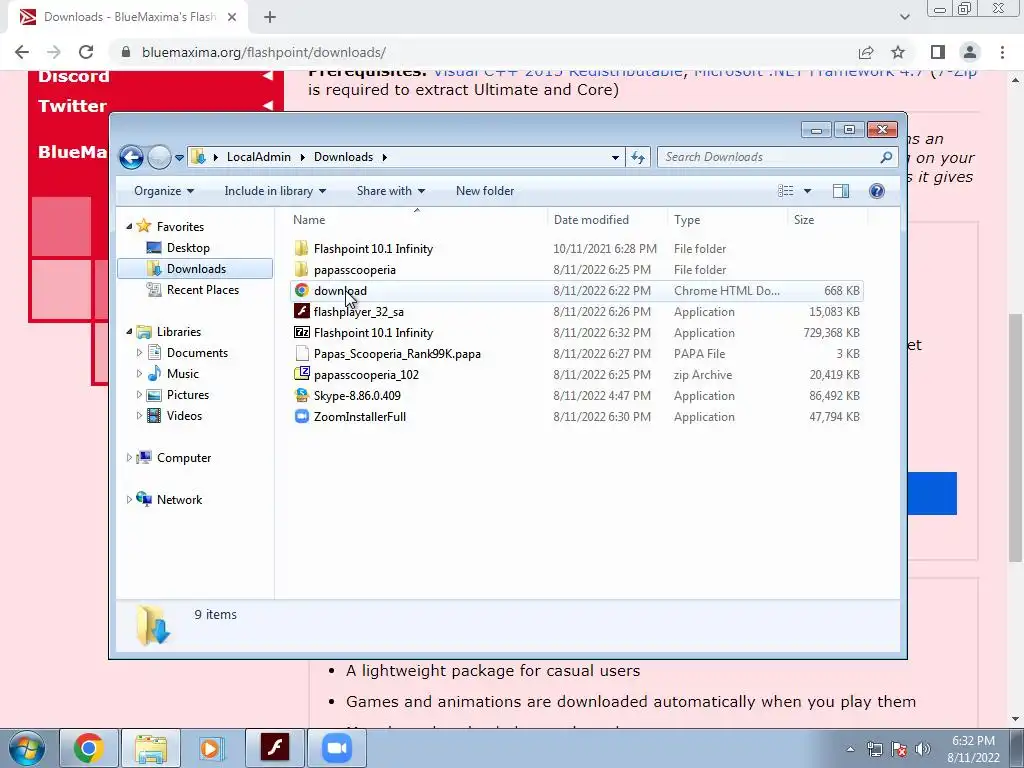
Task: Select the Music library
Action: 182,374
